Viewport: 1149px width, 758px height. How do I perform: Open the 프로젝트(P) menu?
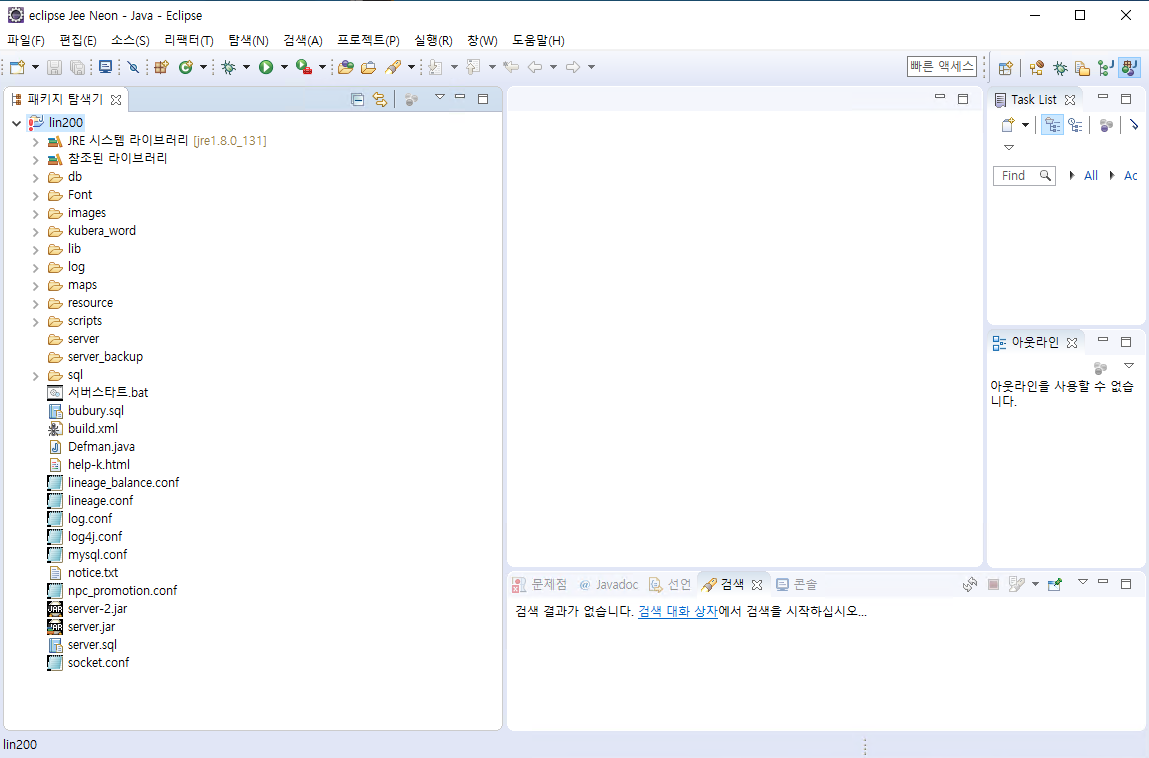point(368,40)
